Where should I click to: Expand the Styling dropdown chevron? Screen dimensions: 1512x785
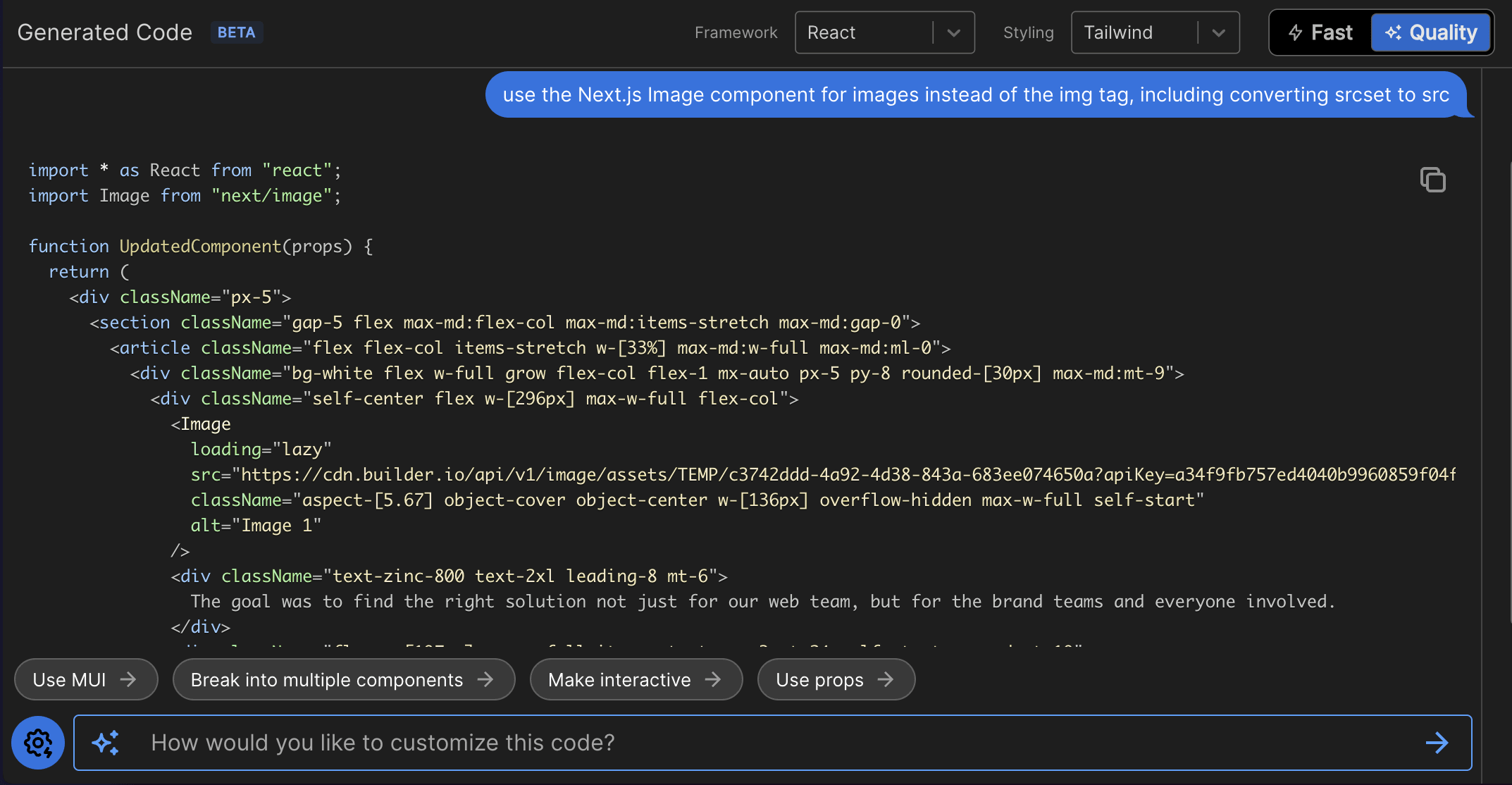point(1219,32)
